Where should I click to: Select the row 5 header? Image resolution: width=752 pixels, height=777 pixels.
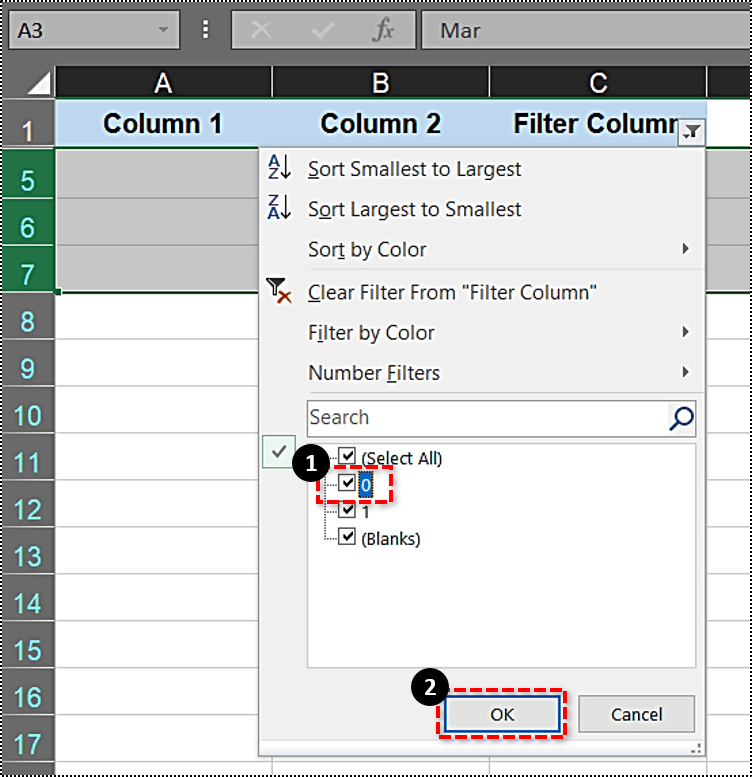click(x=28, y=180)
